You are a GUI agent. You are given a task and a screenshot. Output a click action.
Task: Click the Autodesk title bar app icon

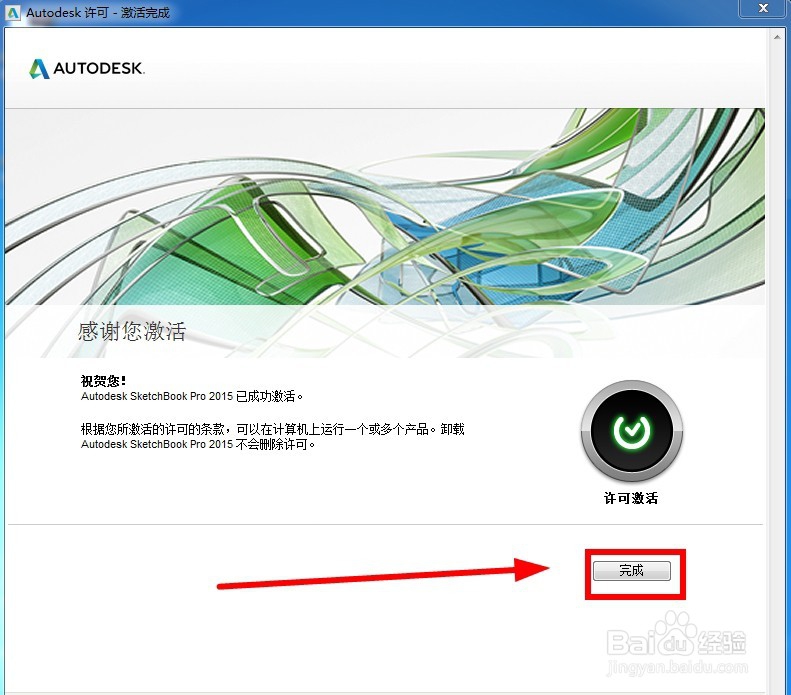click(13, 12)
